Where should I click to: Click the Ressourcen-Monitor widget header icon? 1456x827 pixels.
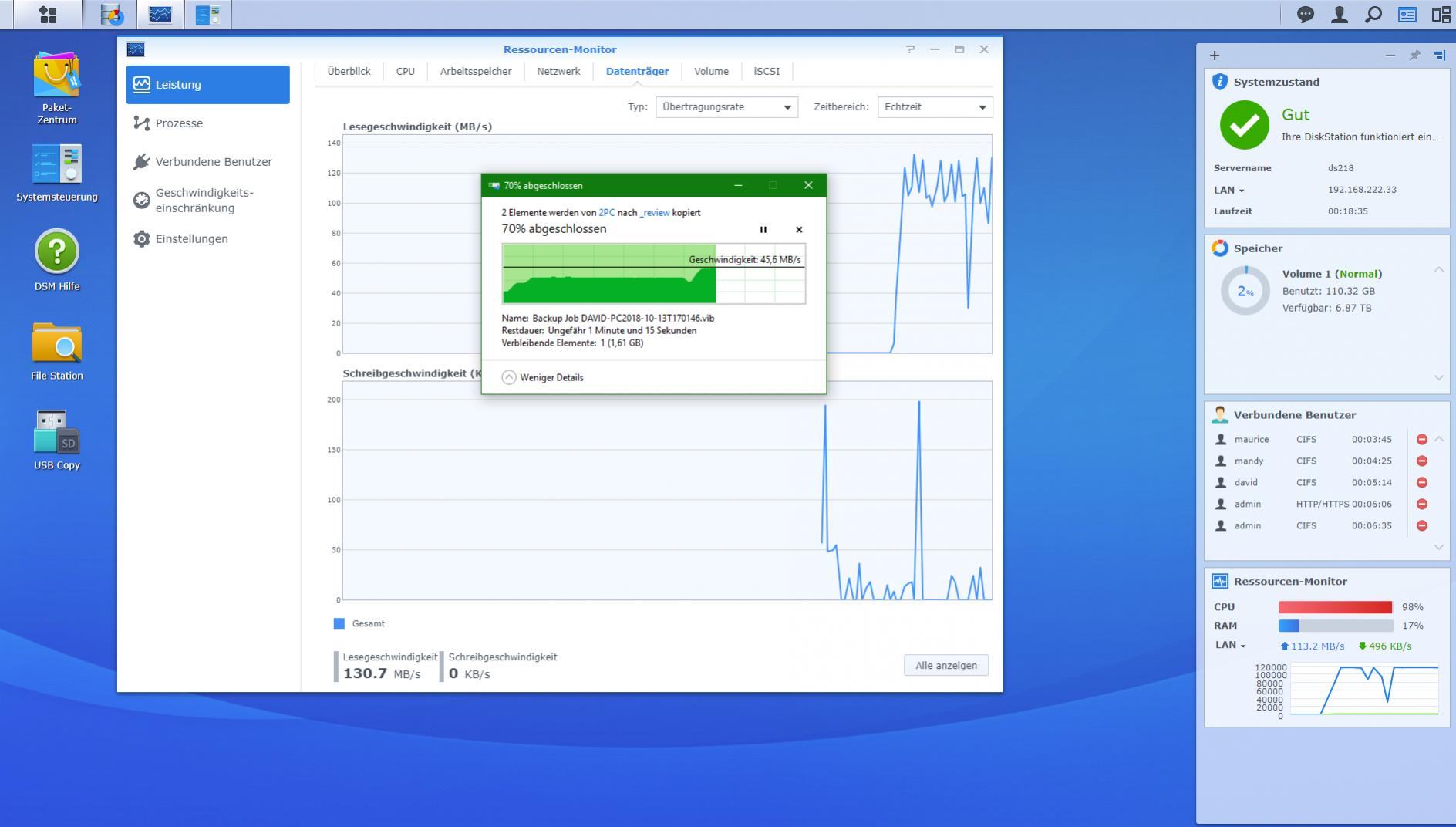tap(1219, 582)
